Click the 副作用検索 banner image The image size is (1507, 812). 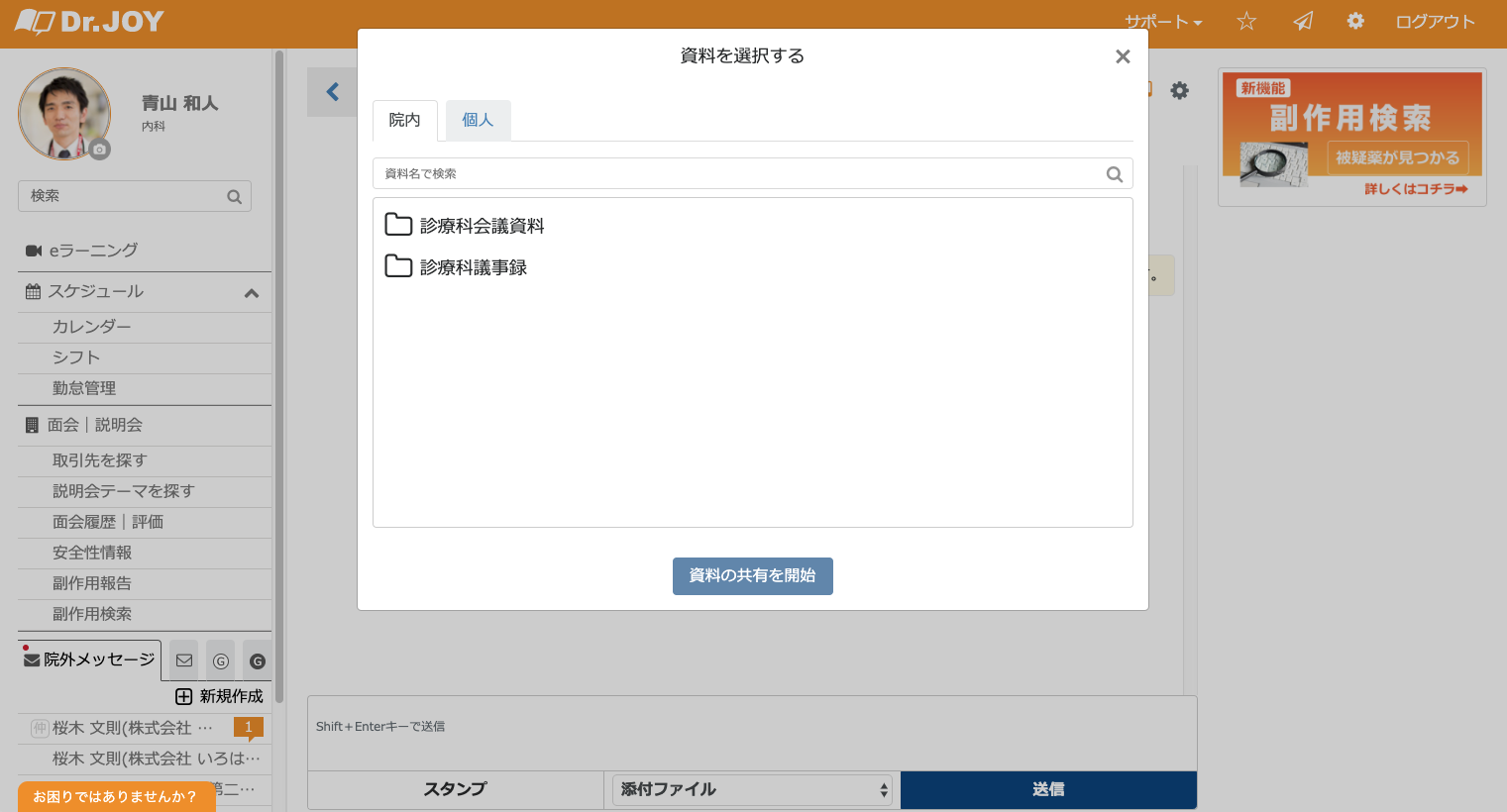1351,135
